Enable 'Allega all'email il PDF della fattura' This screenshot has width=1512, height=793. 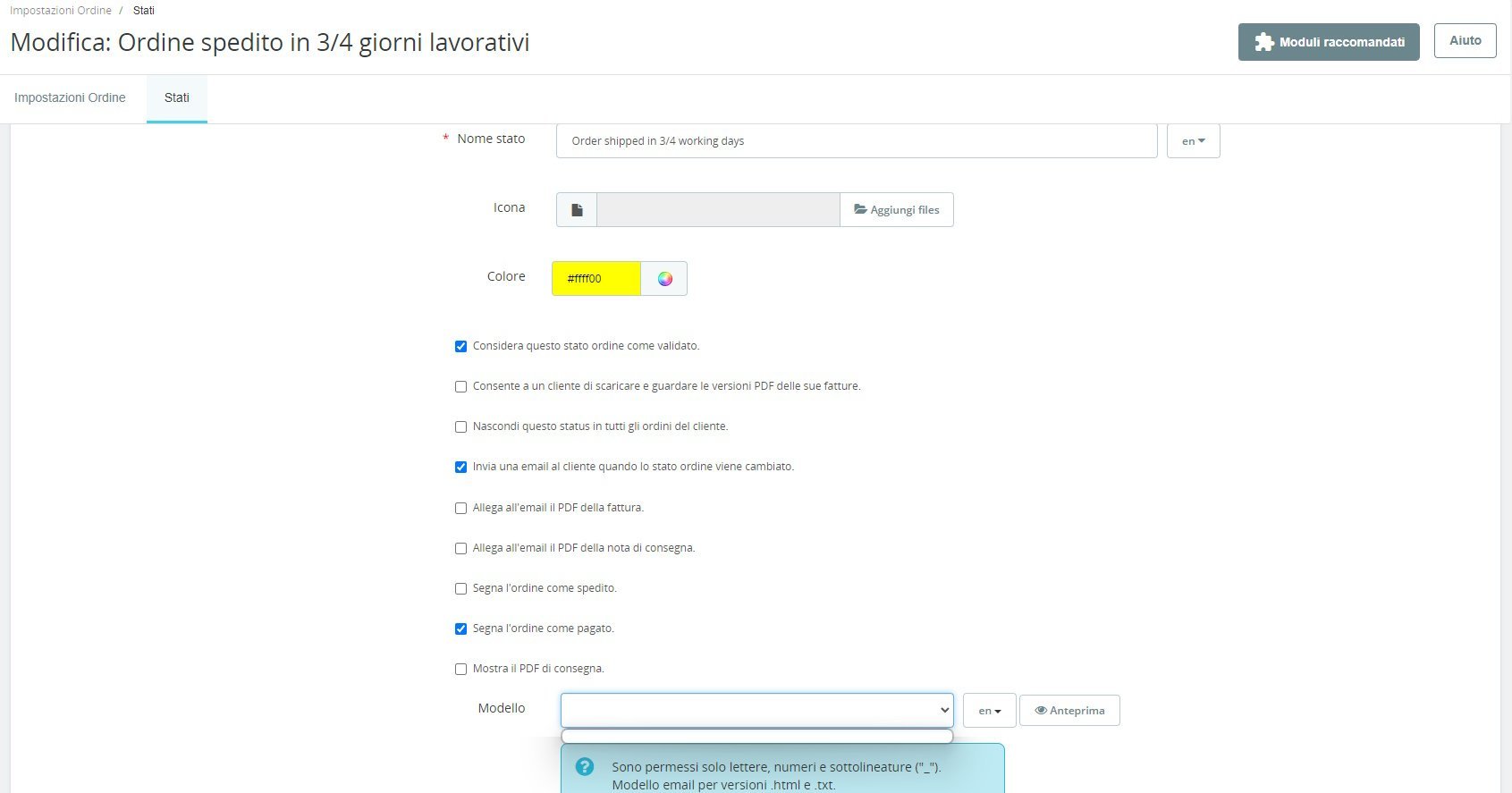coord(461,508)
